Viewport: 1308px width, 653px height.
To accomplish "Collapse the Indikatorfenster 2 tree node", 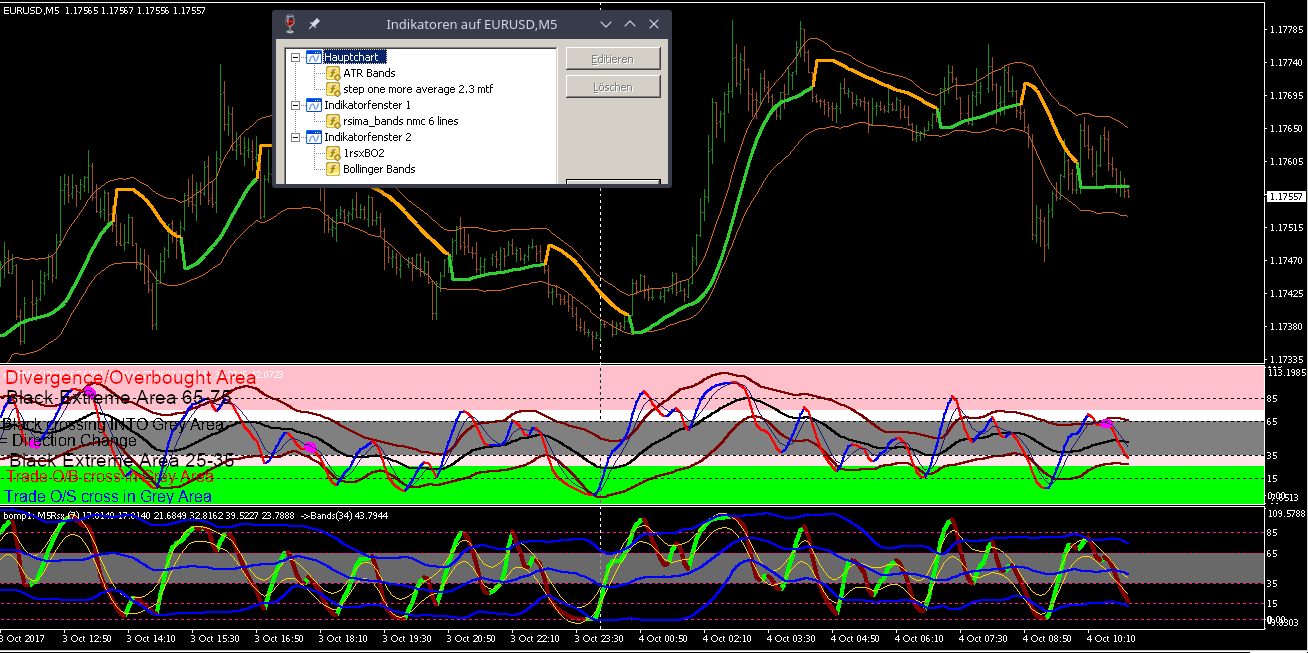I will point(295,137).
